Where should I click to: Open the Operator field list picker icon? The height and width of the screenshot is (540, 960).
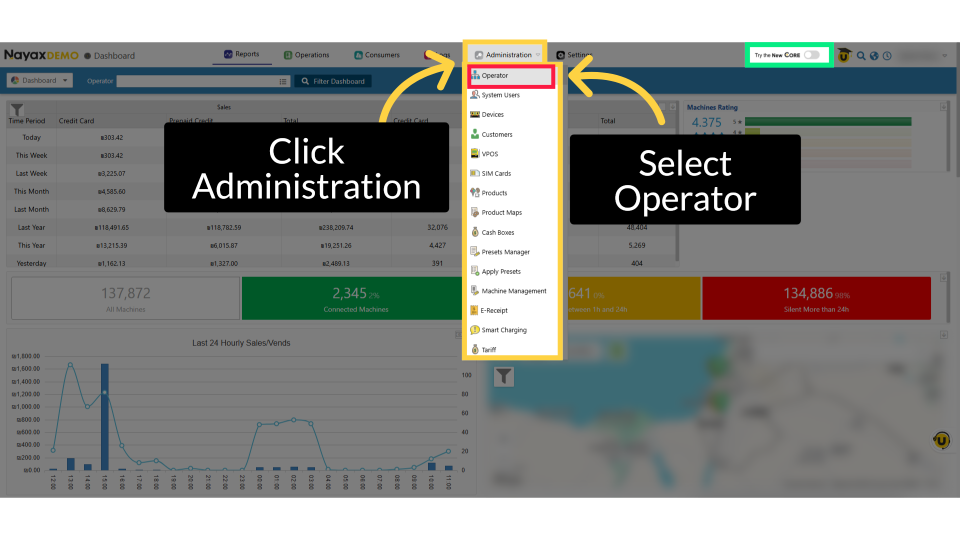point(283,81)
